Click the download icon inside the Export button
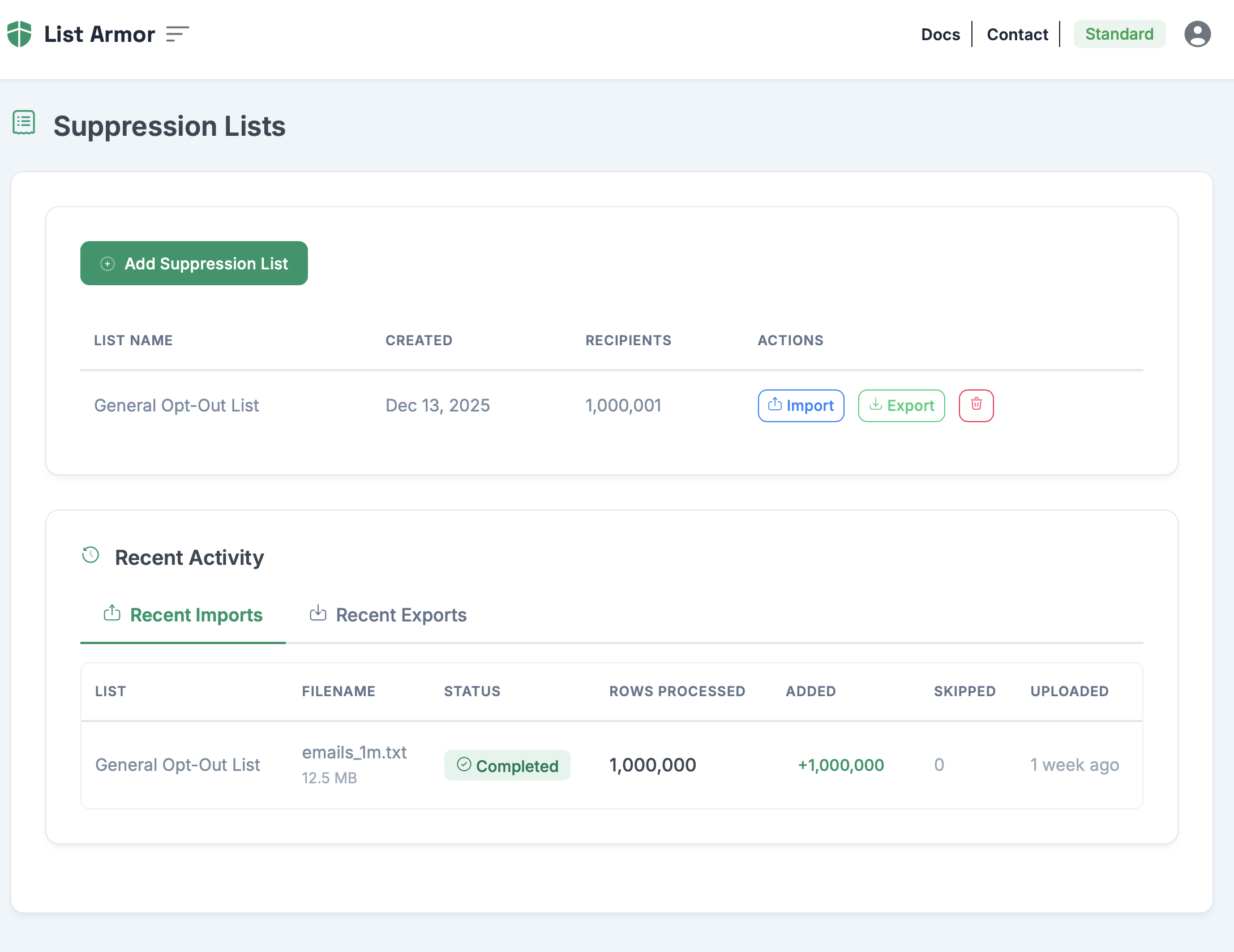The image size is (1234, 952). click(875, 405)
